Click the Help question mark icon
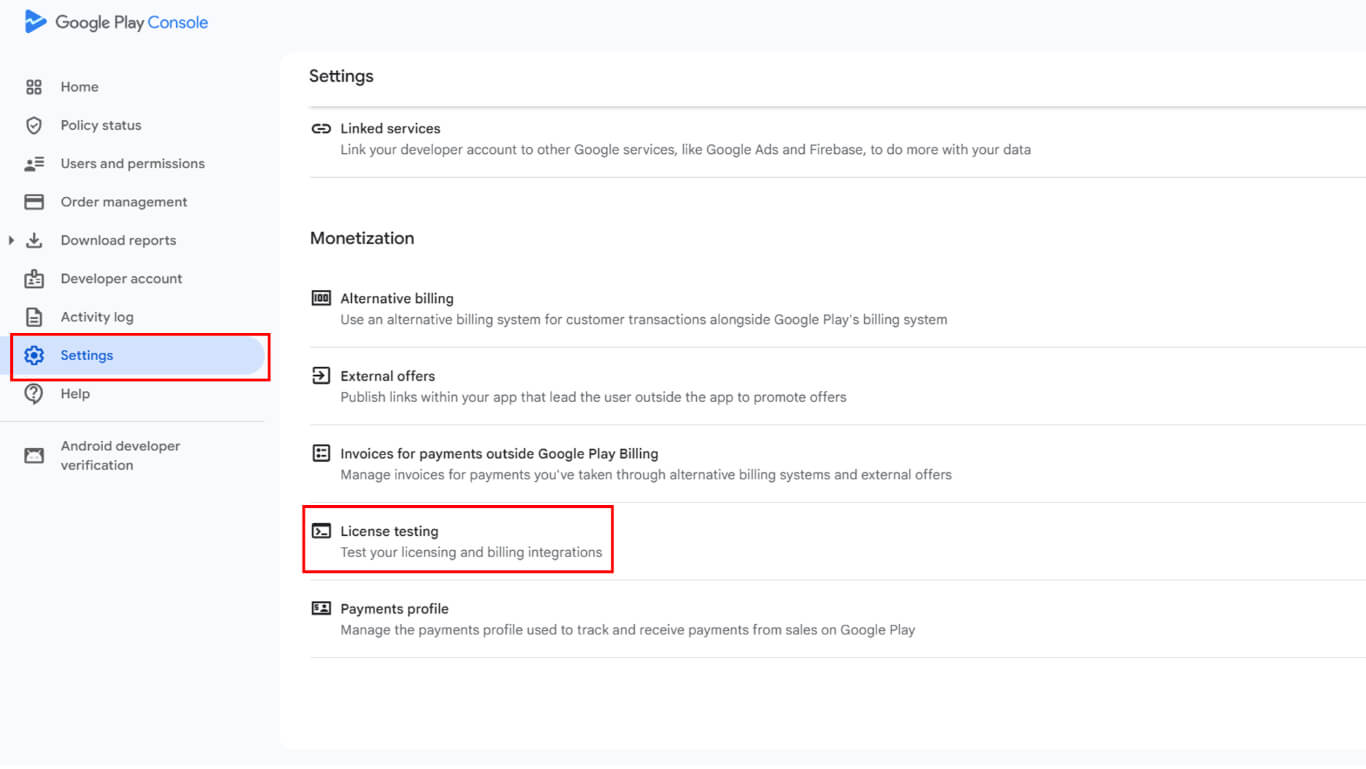The height and width of the screenshot is (769, 1366). 34,394
